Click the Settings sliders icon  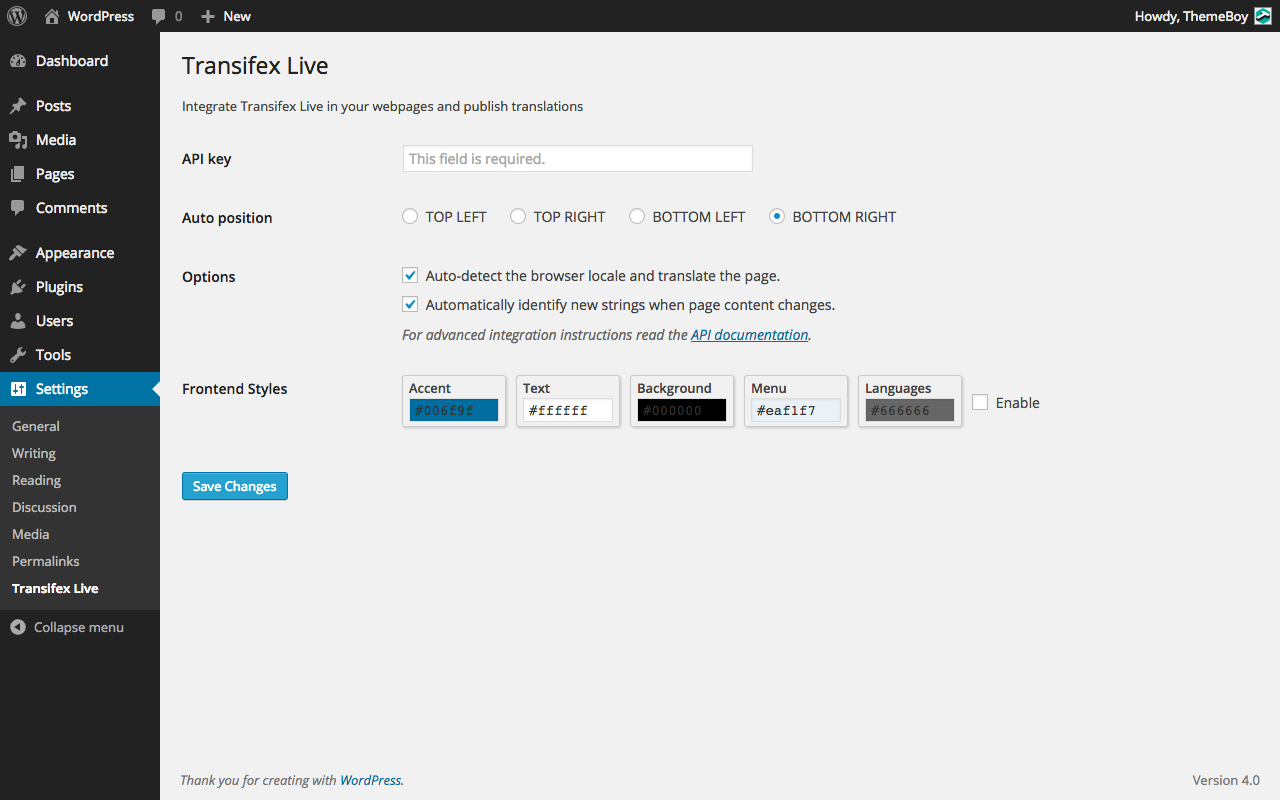click(x=18, y=389)
